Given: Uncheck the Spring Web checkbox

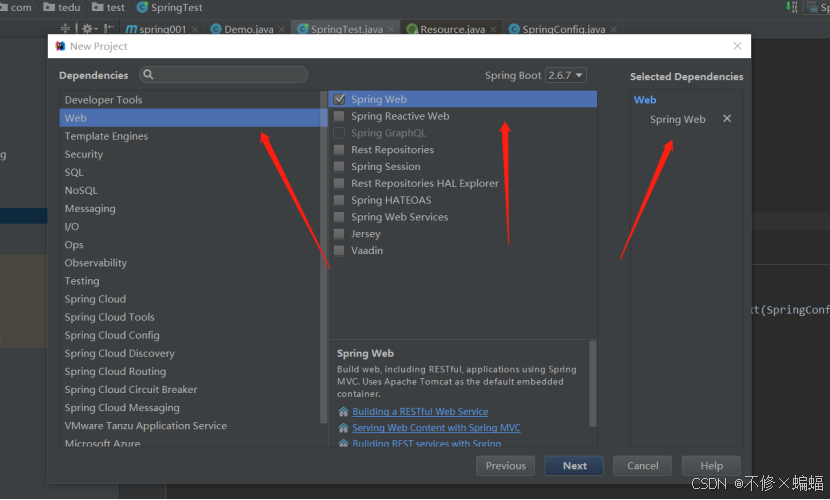Looking at the screenshot, I should pos(339,99).
